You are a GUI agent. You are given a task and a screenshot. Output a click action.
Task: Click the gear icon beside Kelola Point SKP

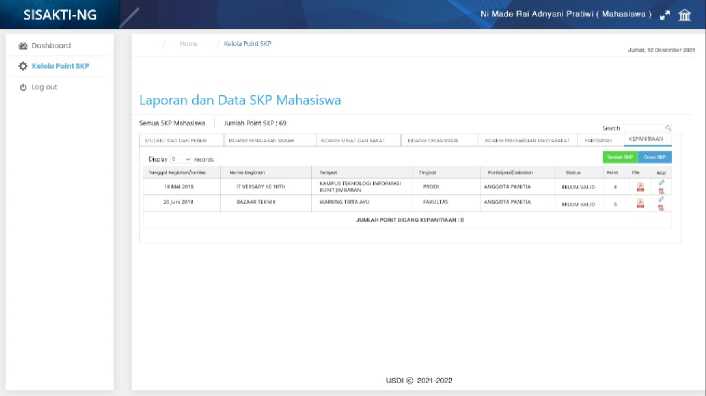coord(23,66)
